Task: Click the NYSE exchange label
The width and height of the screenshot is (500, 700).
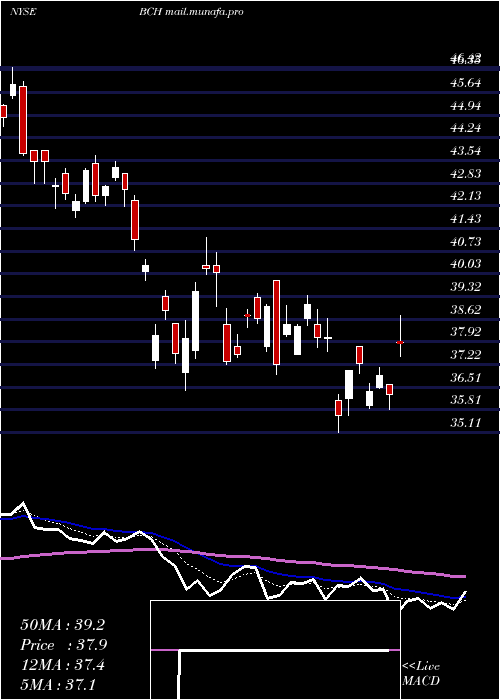Action: point(23,12)
